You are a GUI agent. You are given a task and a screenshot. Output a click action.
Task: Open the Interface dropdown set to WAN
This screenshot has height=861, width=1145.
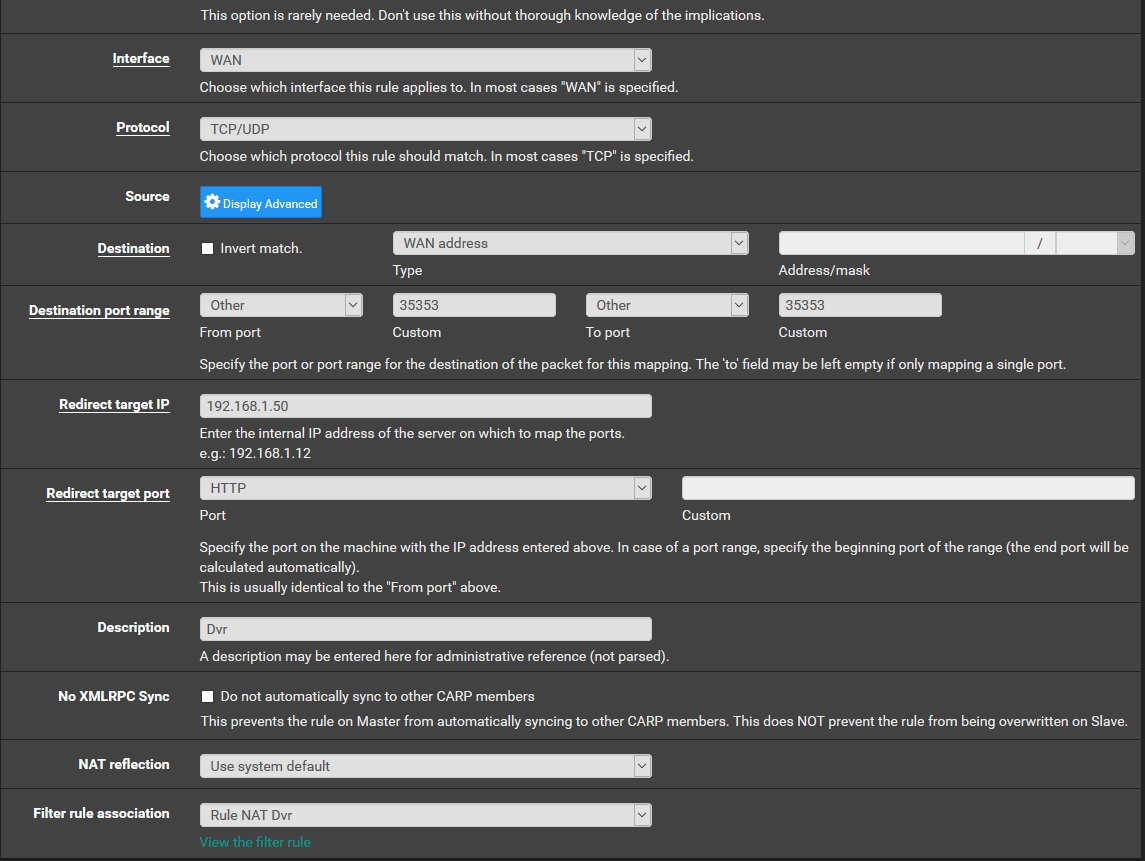click(425, 60)
